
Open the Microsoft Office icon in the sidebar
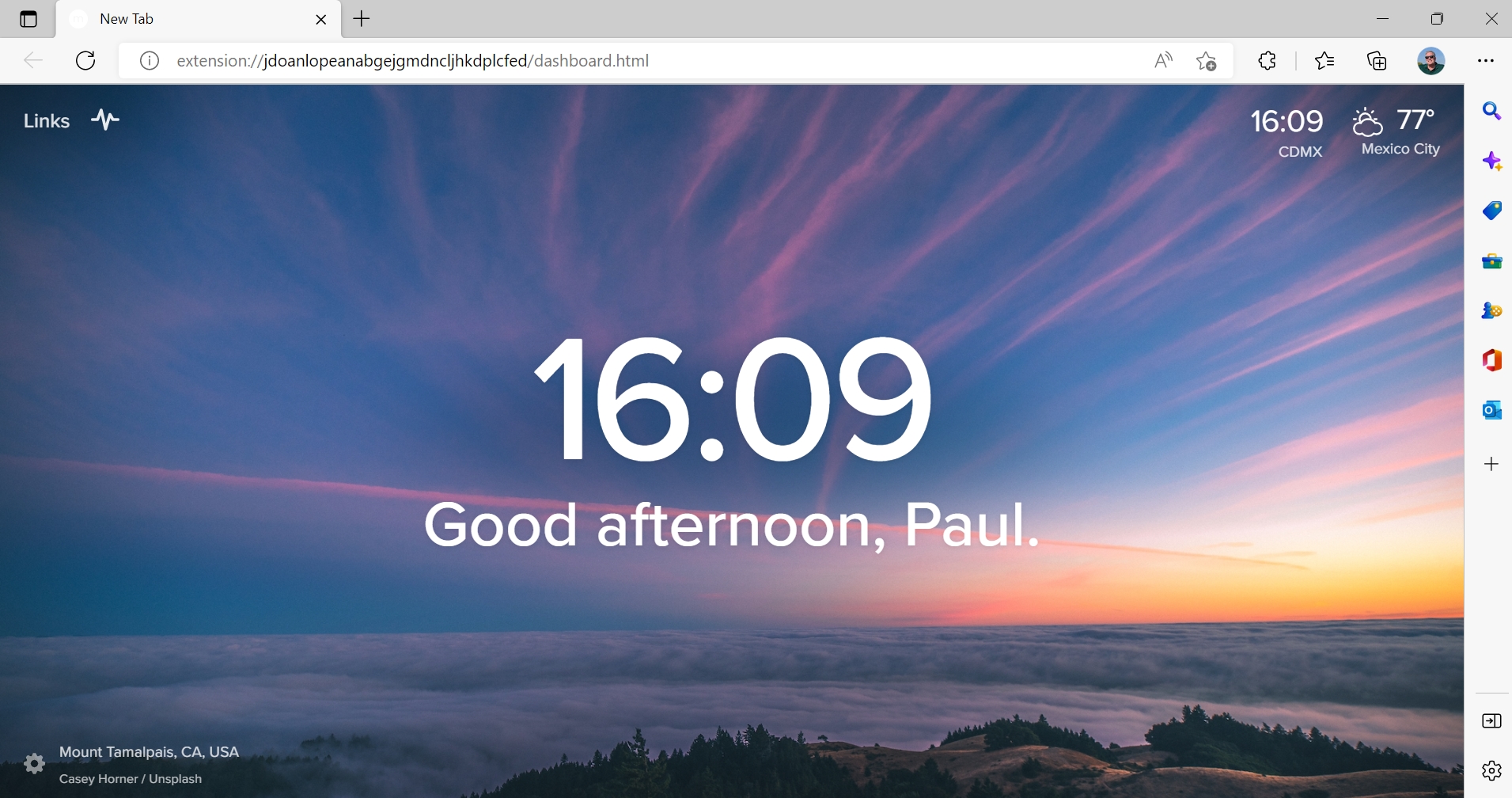[1491, 360]
